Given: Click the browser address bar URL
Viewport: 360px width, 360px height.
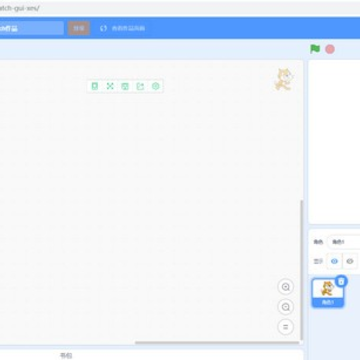Looking at the screenshot, I should pos(19,8).
